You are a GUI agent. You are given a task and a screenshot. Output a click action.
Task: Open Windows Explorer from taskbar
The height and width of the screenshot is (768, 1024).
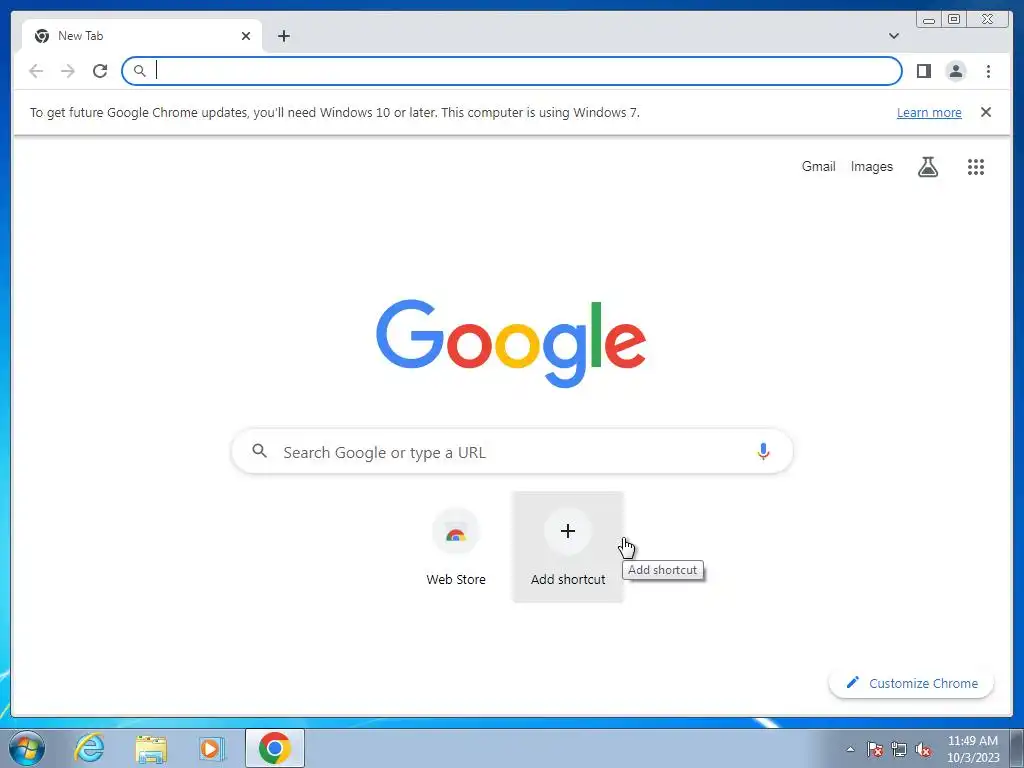(x=151, y=748)
